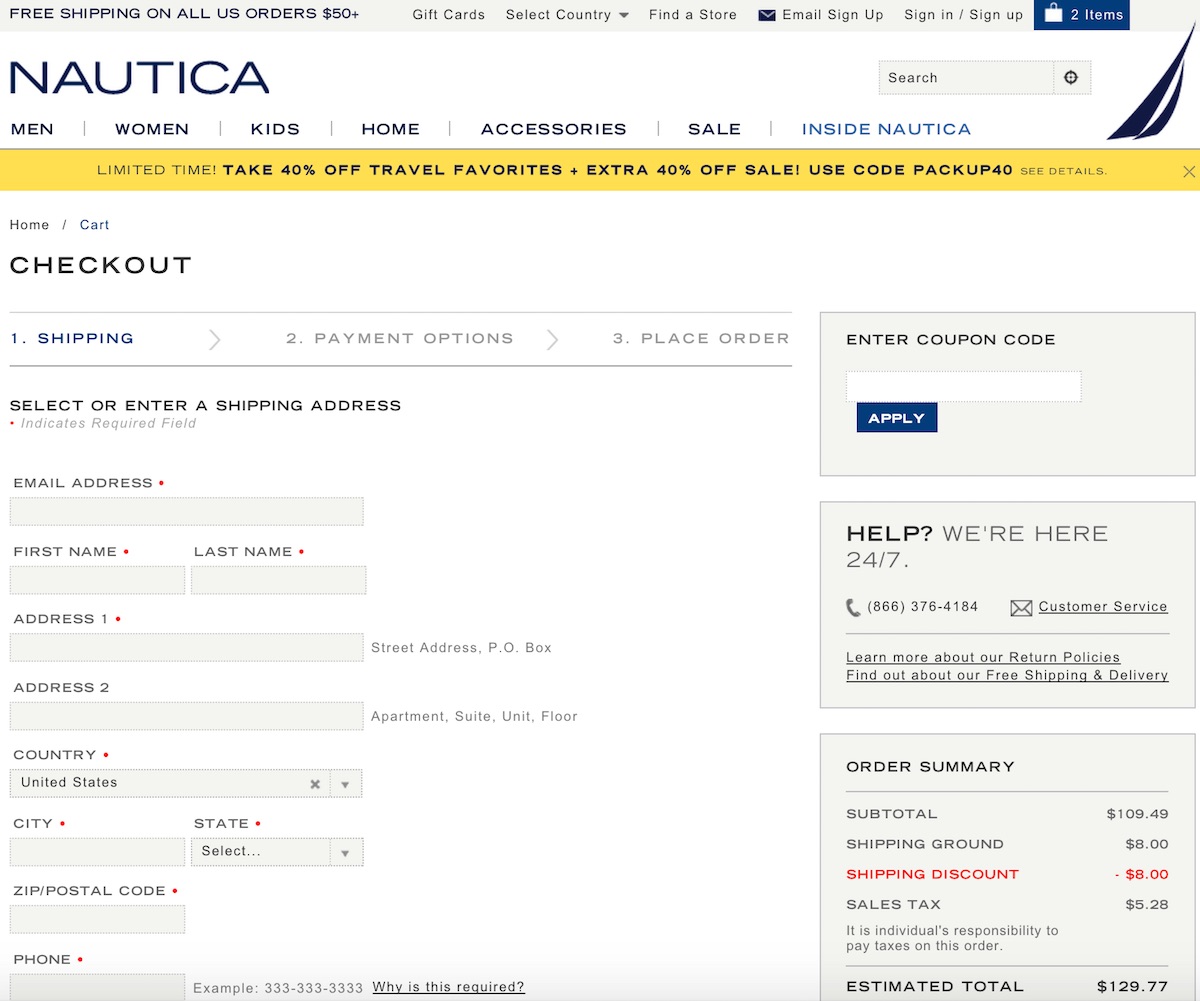Open the Country dropdown arrow
Screen dimensions: 1200x1001
coord(345,784)
